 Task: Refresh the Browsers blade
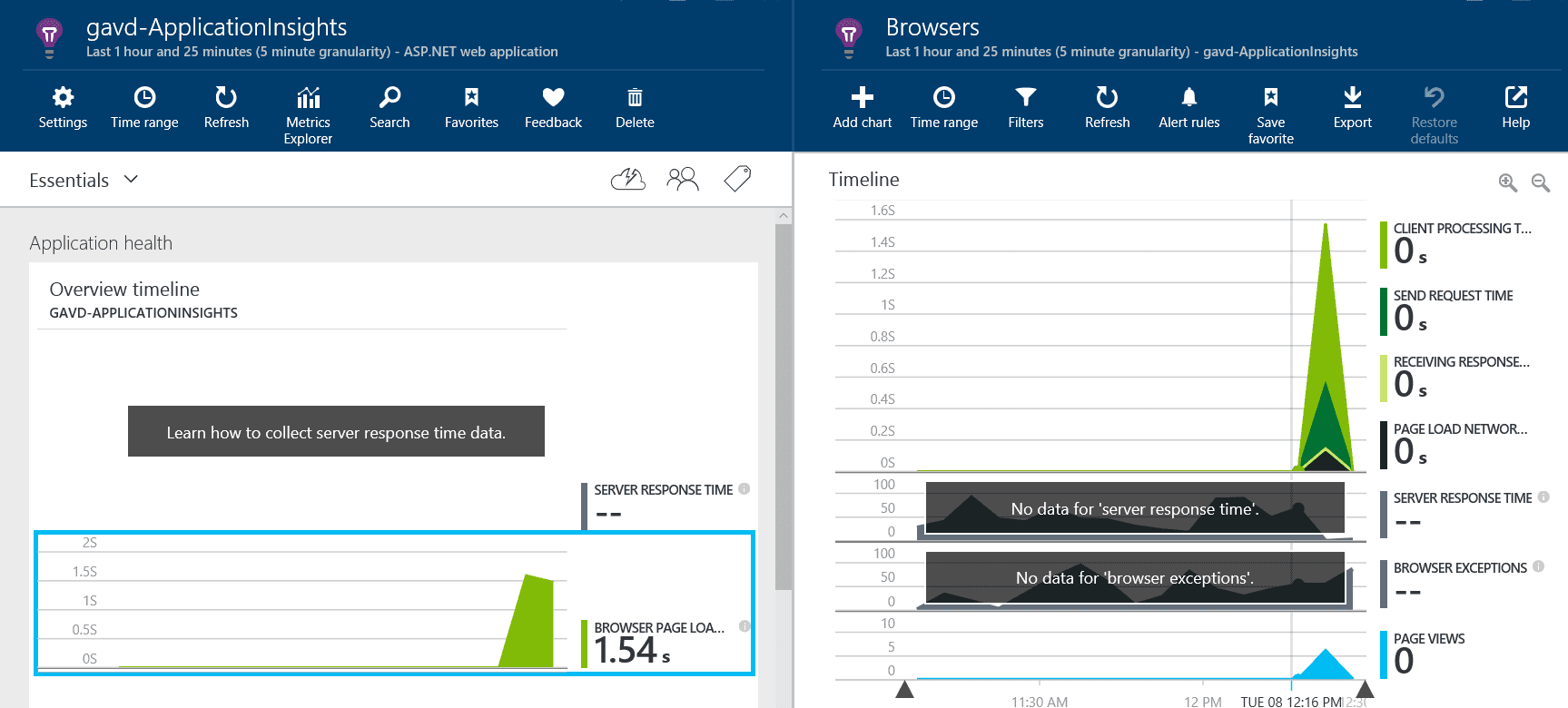(x=1108, y=108)
